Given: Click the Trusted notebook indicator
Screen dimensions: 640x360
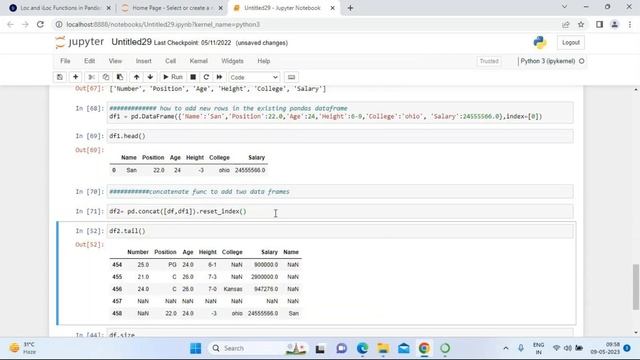Looking at the screenshot, I should tap(489, 61).
